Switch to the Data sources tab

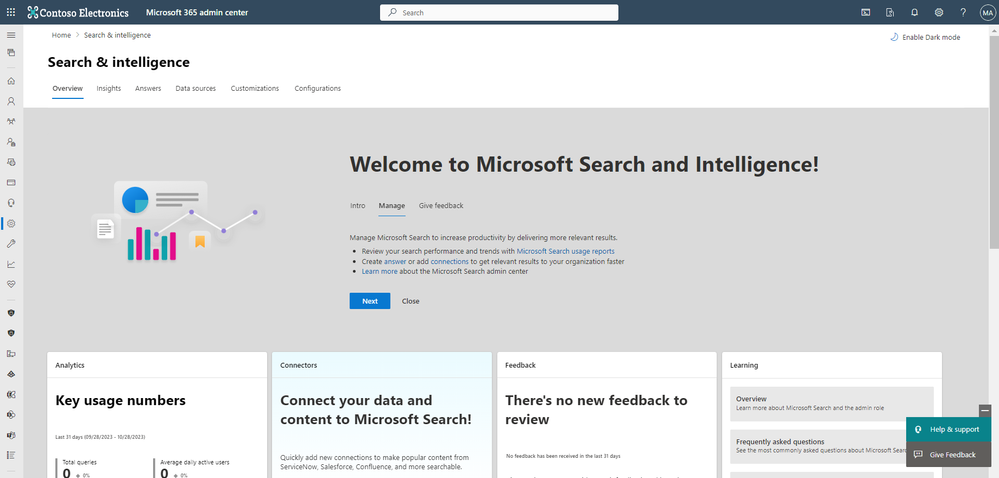196,89
